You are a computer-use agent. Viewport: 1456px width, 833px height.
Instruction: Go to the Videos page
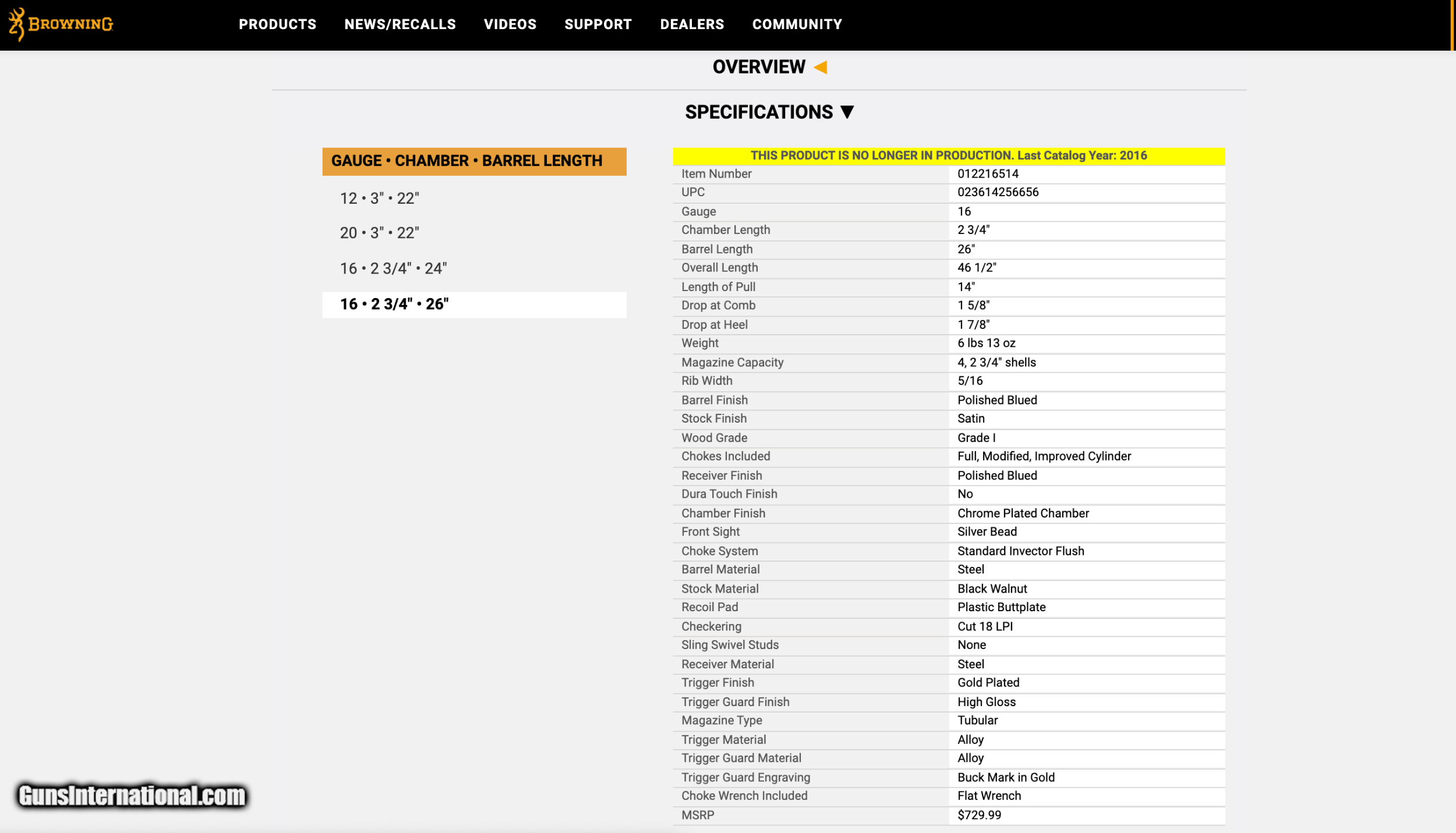[510, 24]
